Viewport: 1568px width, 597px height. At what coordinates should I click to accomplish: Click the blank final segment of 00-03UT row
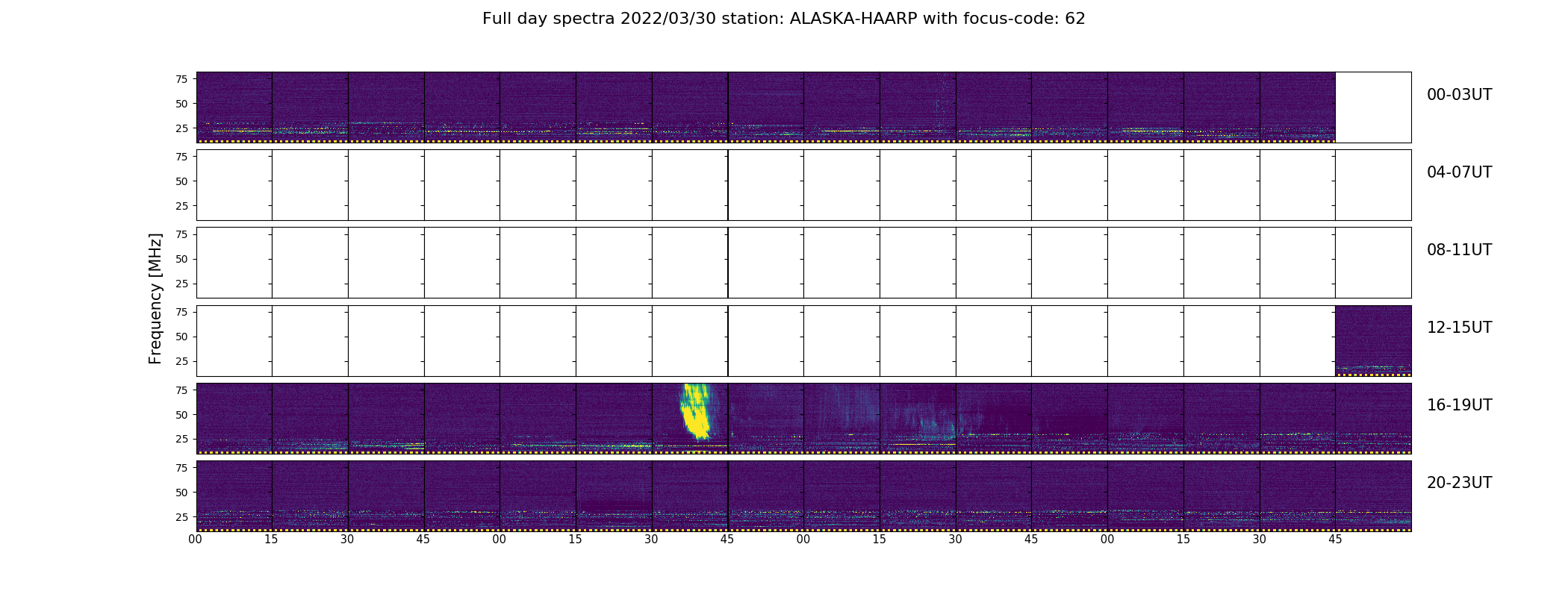1373,107
